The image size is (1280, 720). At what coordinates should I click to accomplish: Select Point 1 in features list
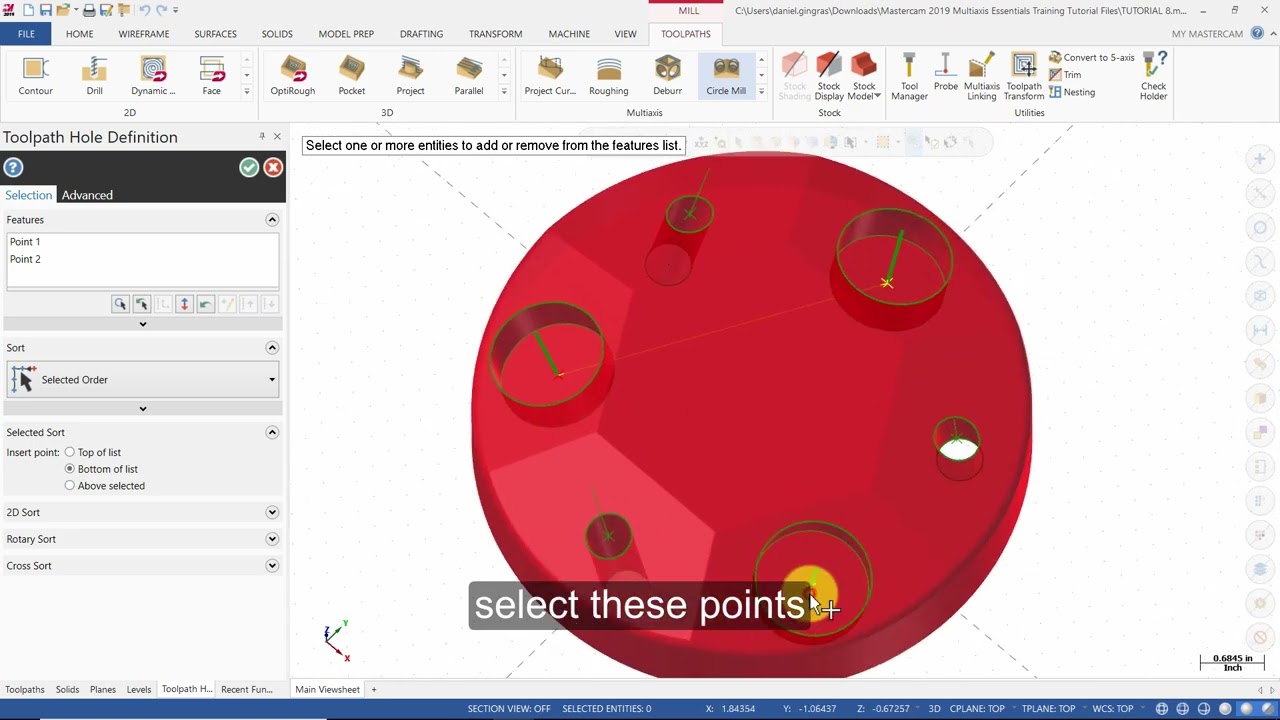tap(25, 242)
